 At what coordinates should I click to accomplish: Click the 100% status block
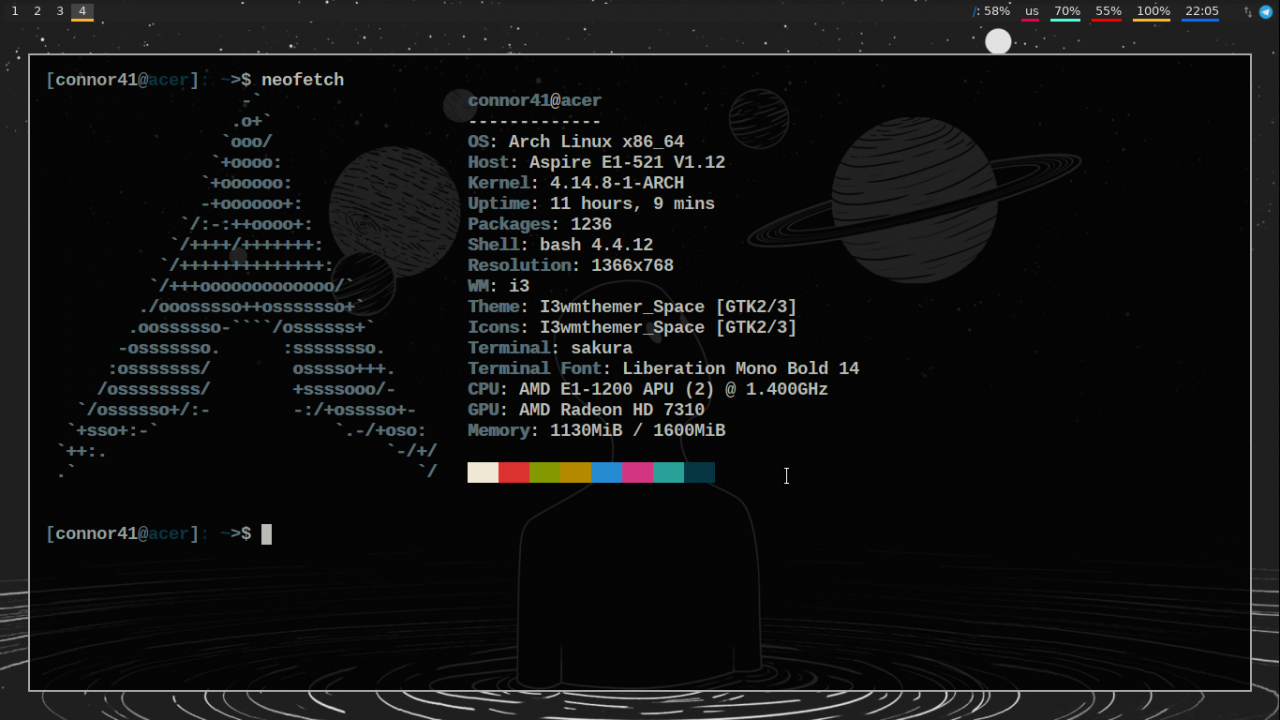pyautogui.click(x=1153, y=12)
